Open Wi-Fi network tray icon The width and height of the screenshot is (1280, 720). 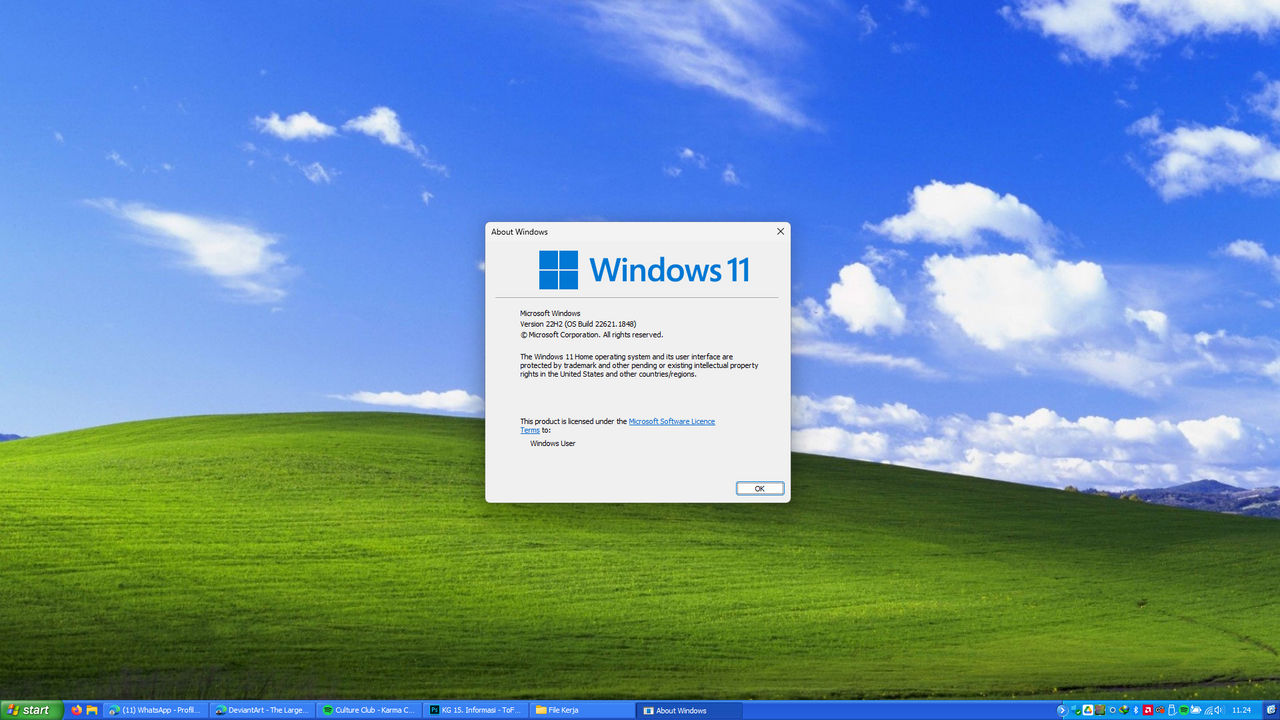click(x=1208, y=710)
